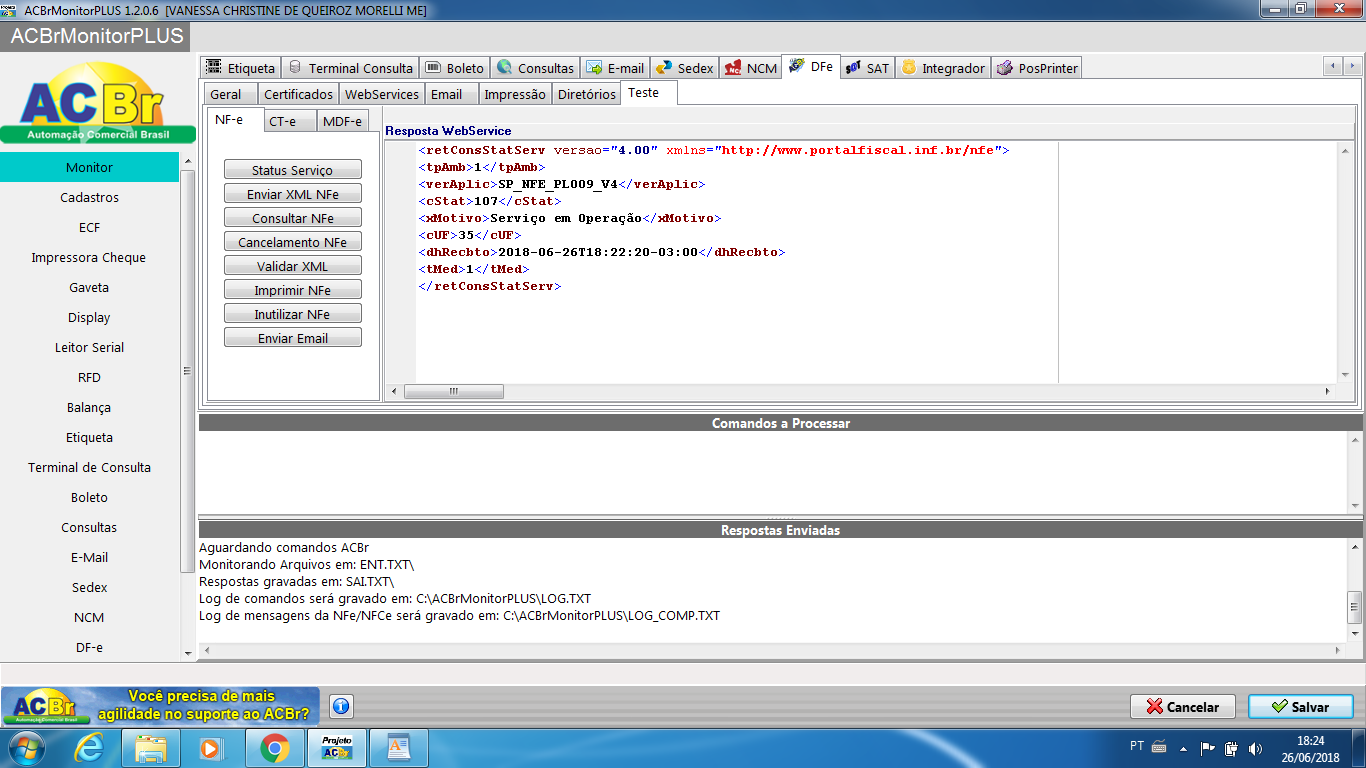
Task: Open the MDF-e test tab
Action: pos(343,121)
